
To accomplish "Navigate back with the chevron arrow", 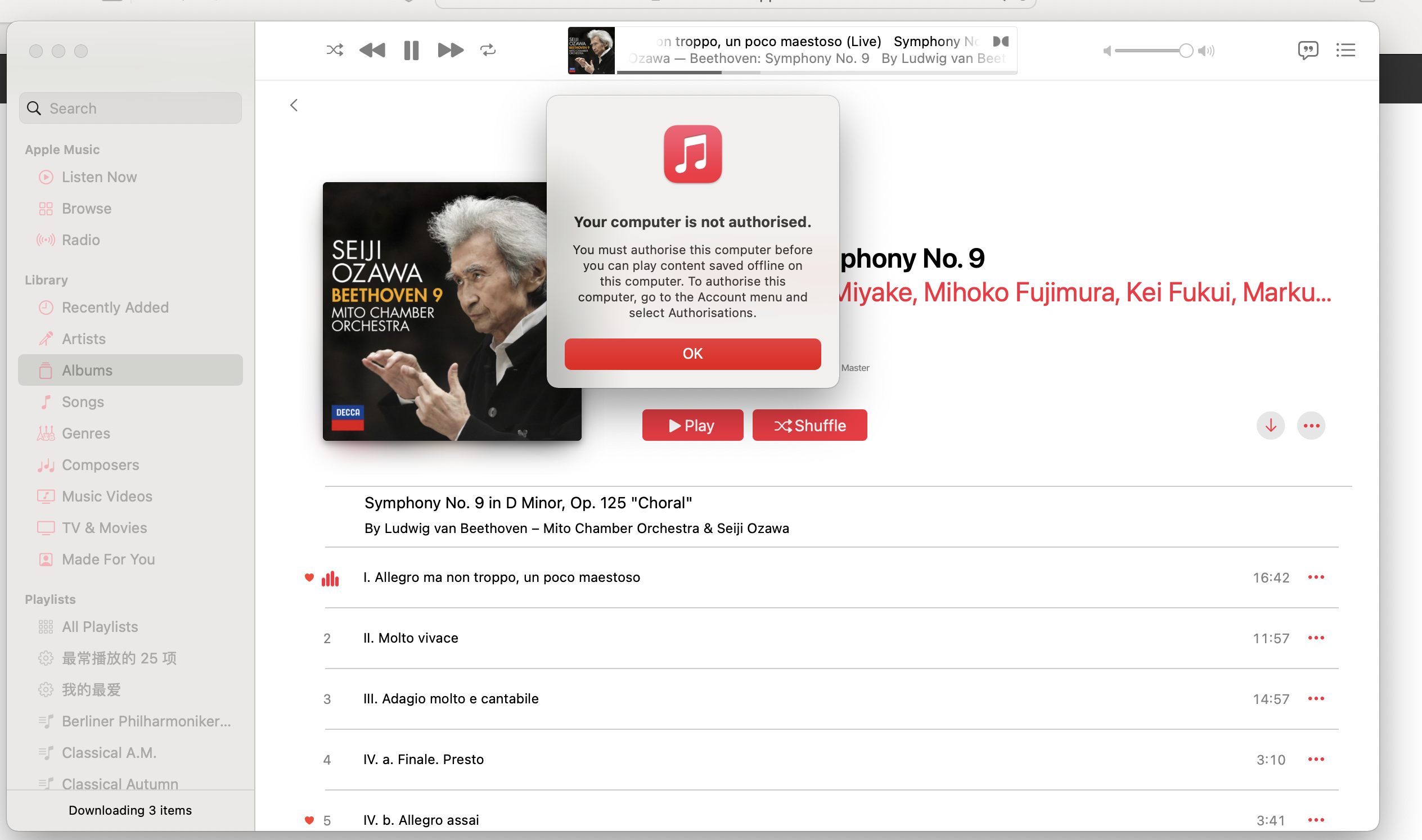I will pos(294,105).
